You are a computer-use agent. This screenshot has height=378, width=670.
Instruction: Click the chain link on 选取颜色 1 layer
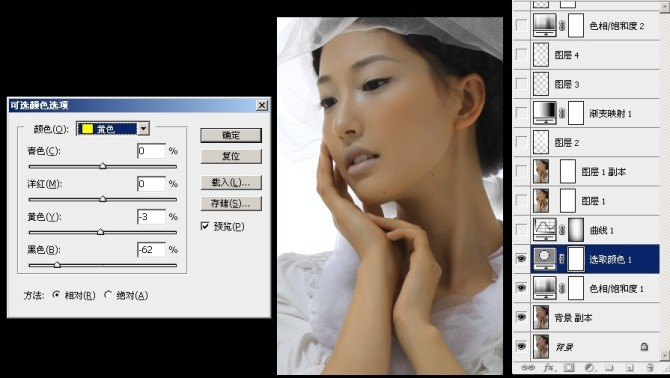coord(562,259)
